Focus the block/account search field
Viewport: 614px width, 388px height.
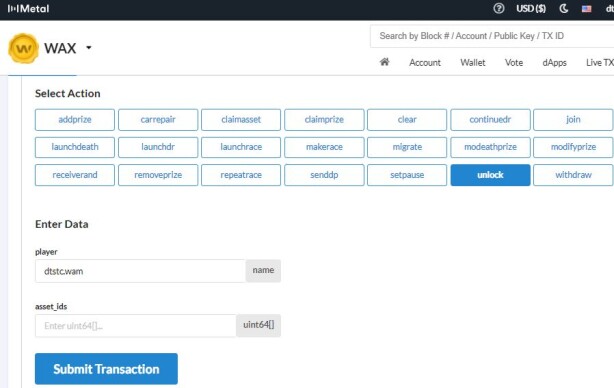[492, 36]
